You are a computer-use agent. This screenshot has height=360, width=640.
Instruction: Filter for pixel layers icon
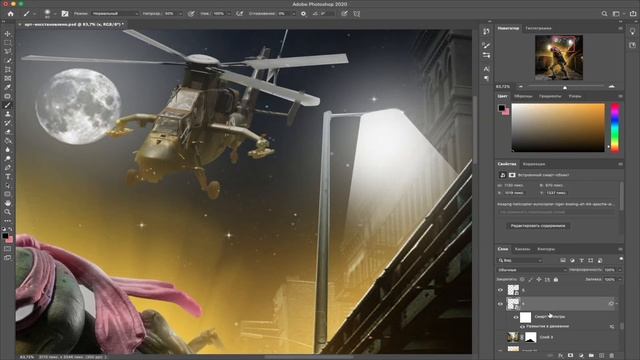(x=563, y=260)
